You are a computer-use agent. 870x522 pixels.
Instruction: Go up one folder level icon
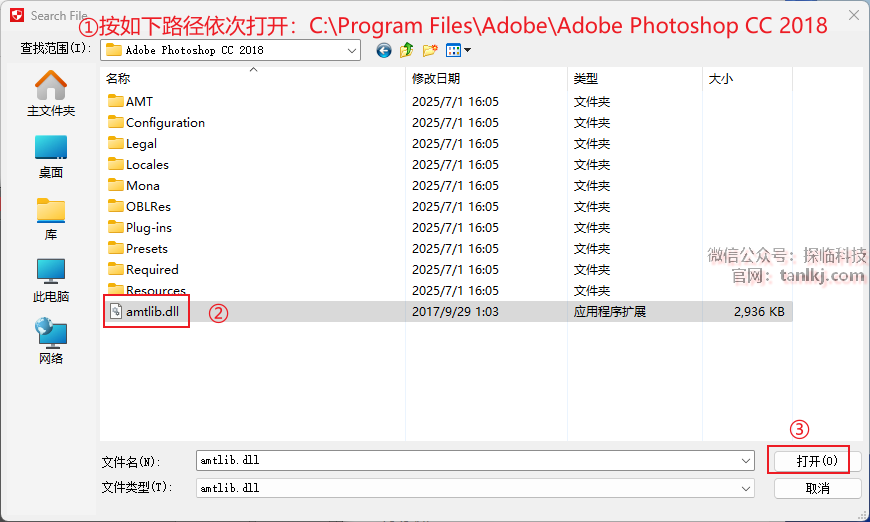click(406, 50)
